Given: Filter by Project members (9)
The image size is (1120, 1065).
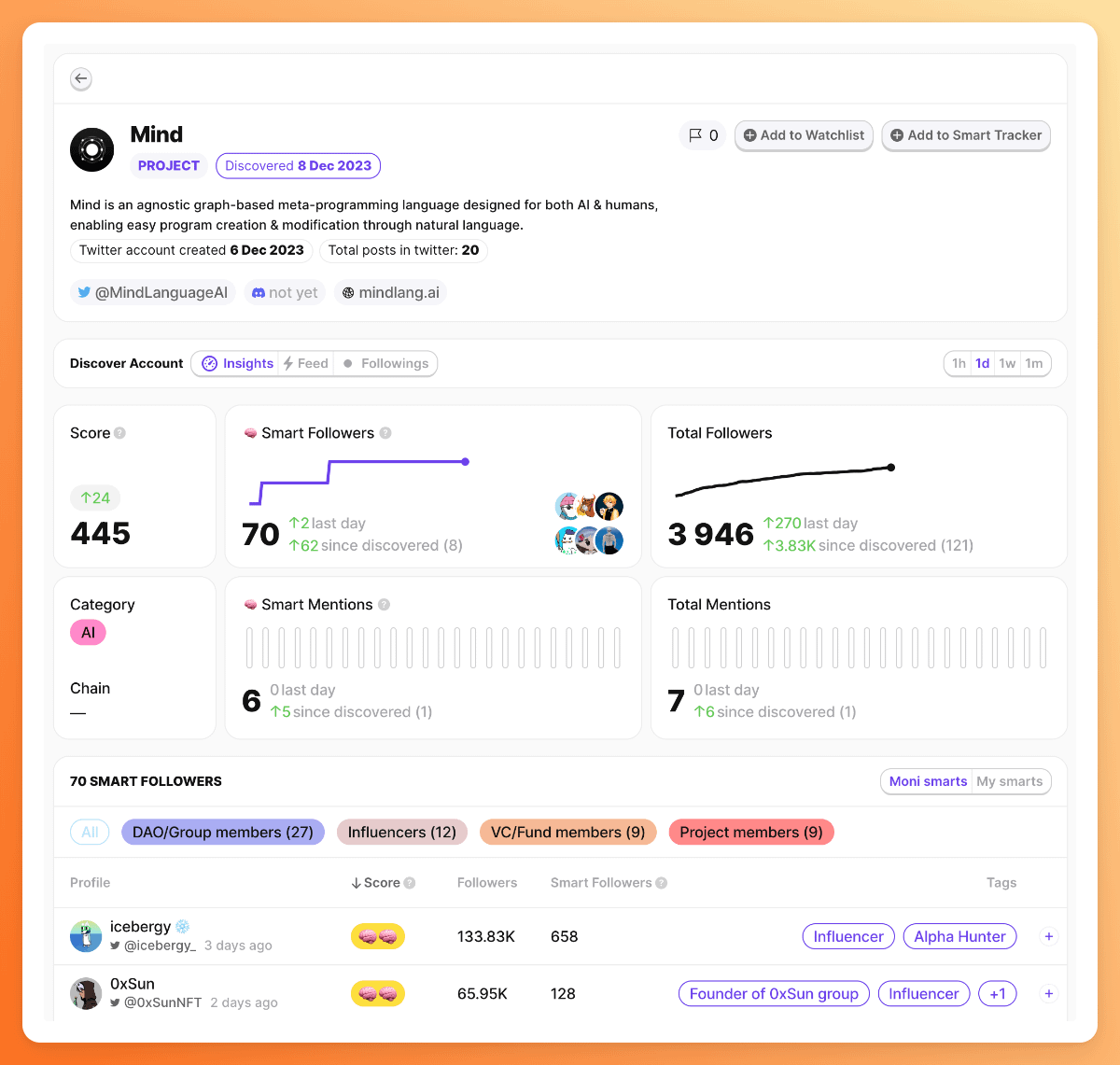Looking at the screenshot, I should (x=751, y=832).
